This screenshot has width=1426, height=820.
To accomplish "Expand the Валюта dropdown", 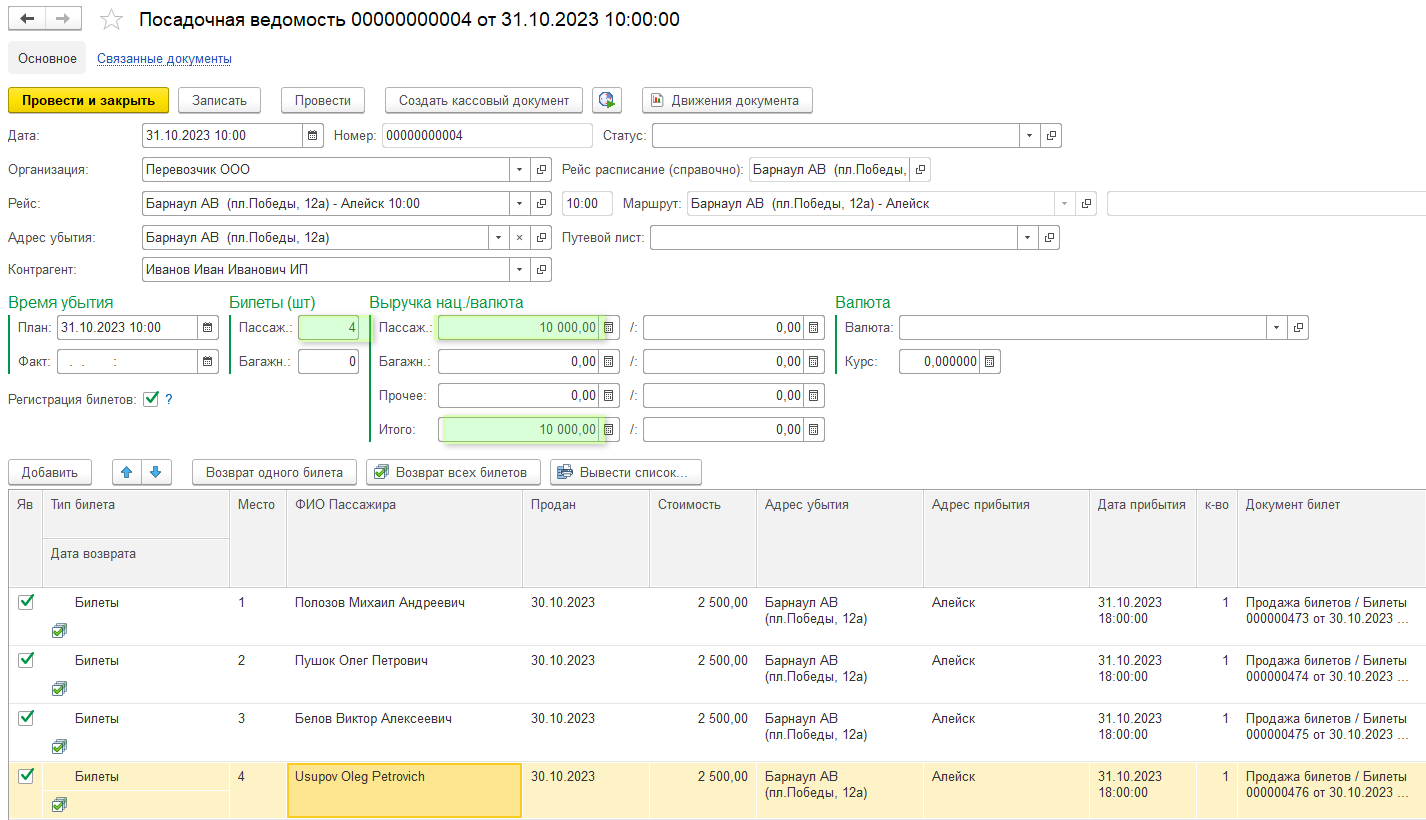I will tap(1277, 327).
